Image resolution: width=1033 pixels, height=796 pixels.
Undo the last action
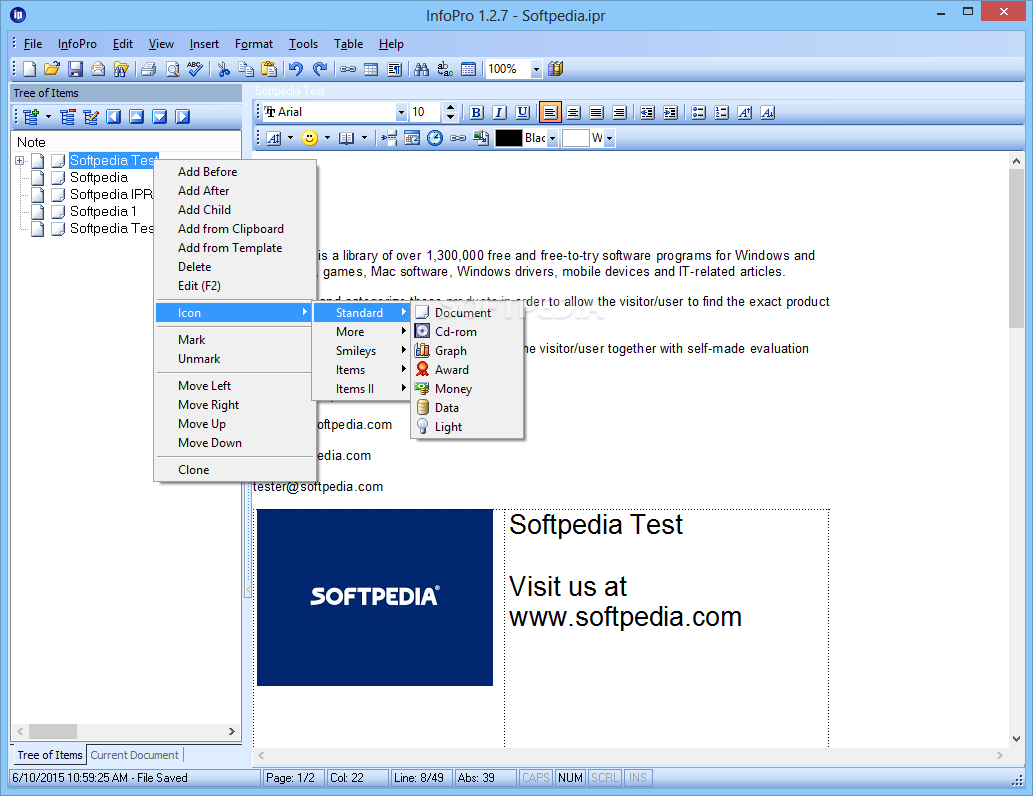point(296,69)
